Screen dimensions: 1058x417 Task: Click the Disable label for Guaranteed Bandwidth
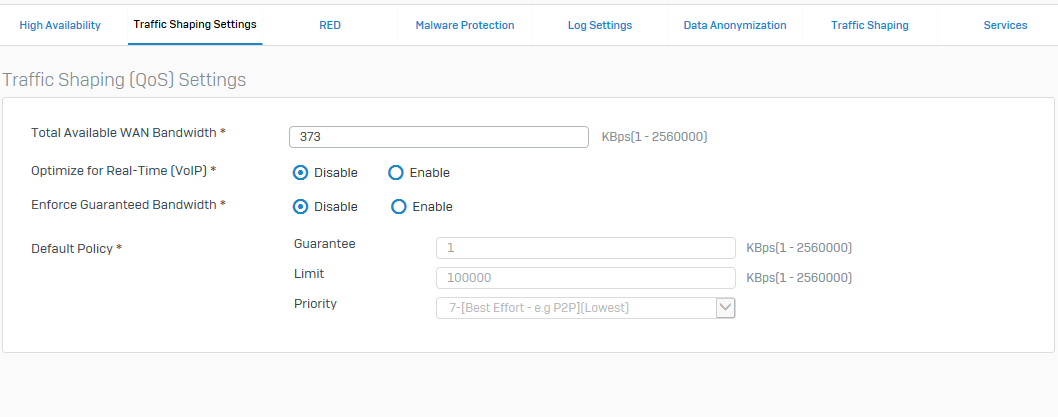click(336, 206)
